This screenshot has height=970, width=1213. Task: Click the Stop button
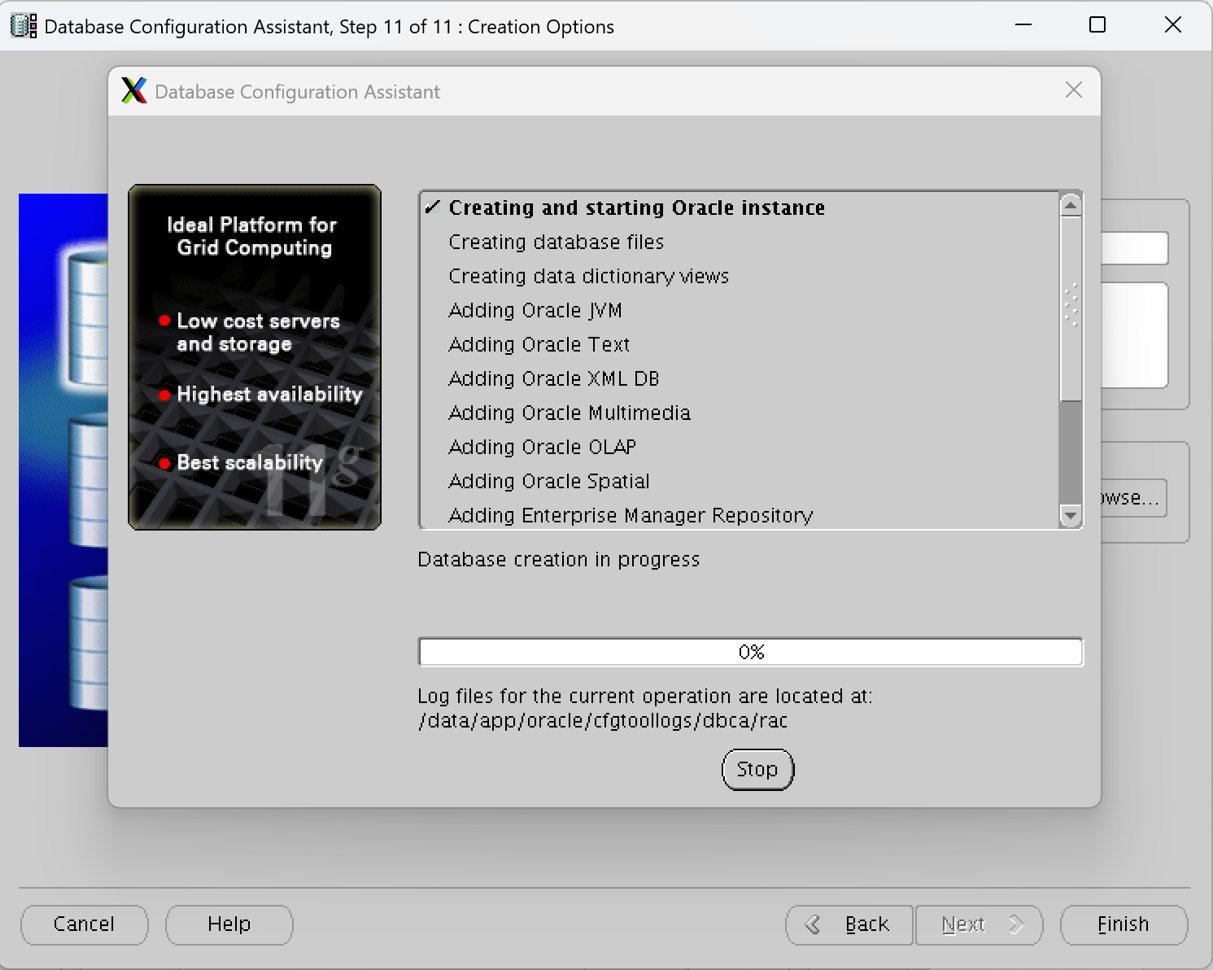(757, 769)
